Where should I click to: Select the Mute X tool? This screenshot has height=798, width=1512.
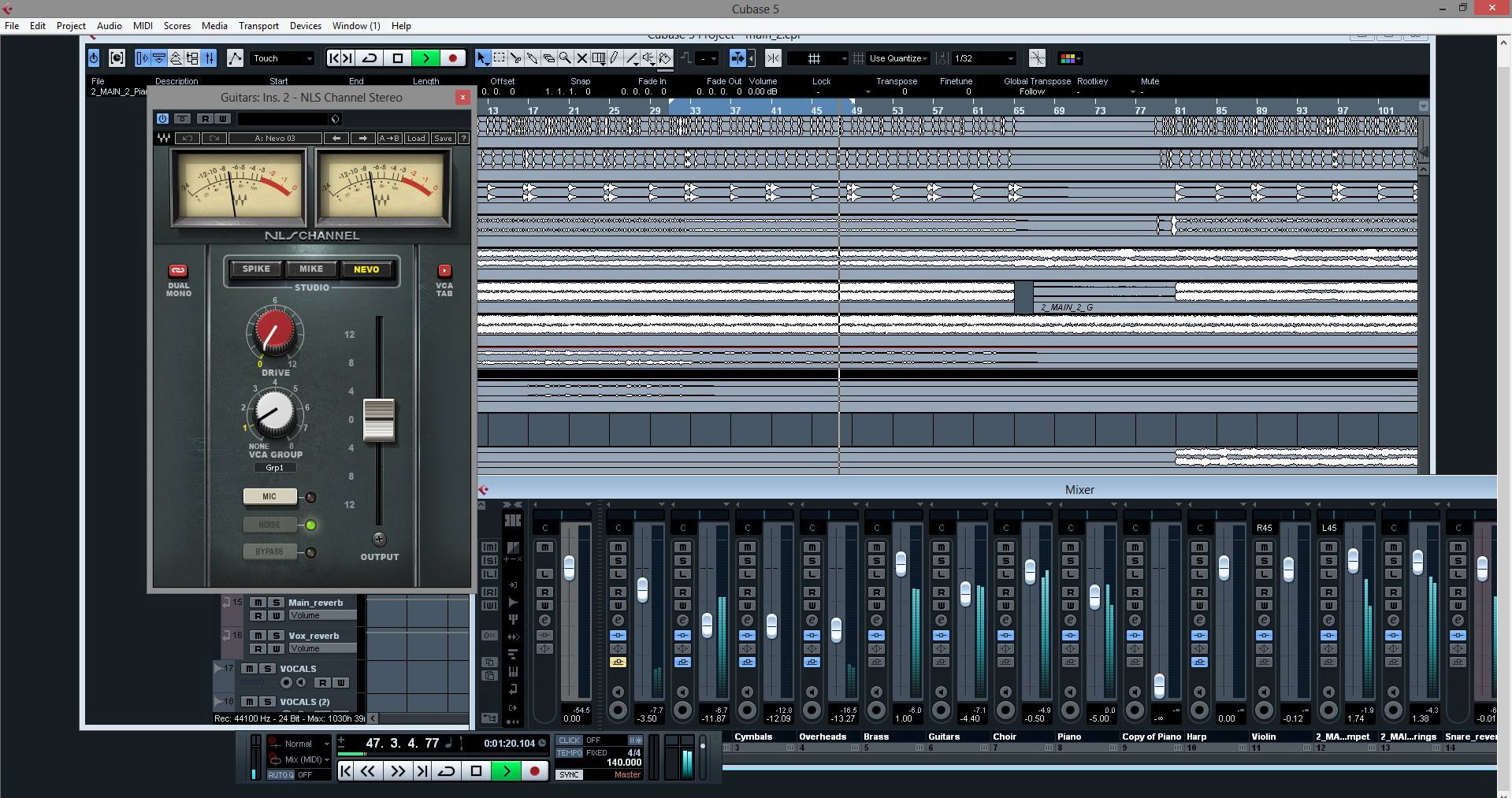coord(581,58)
